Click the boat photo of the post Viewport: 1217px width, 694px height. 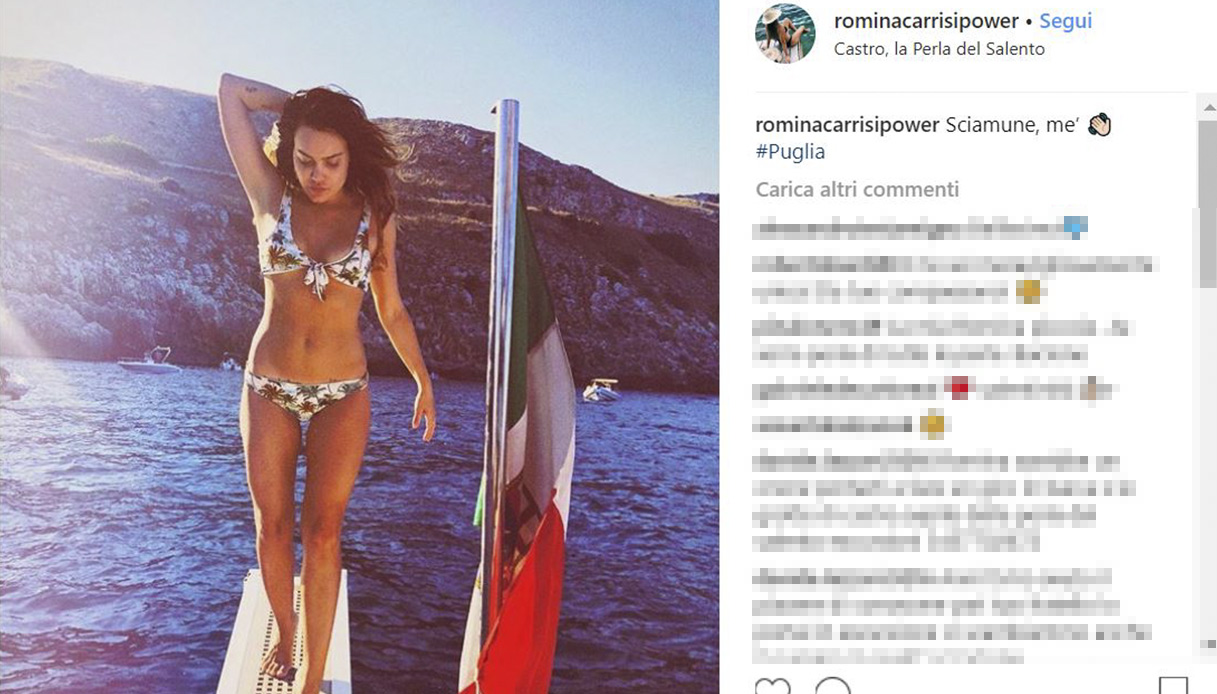(359, 347)
